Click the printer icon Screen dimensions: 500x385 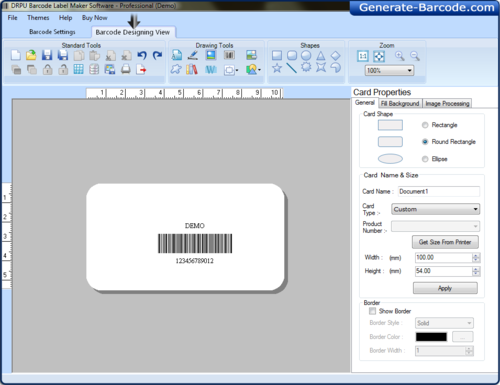click(126, 69)
